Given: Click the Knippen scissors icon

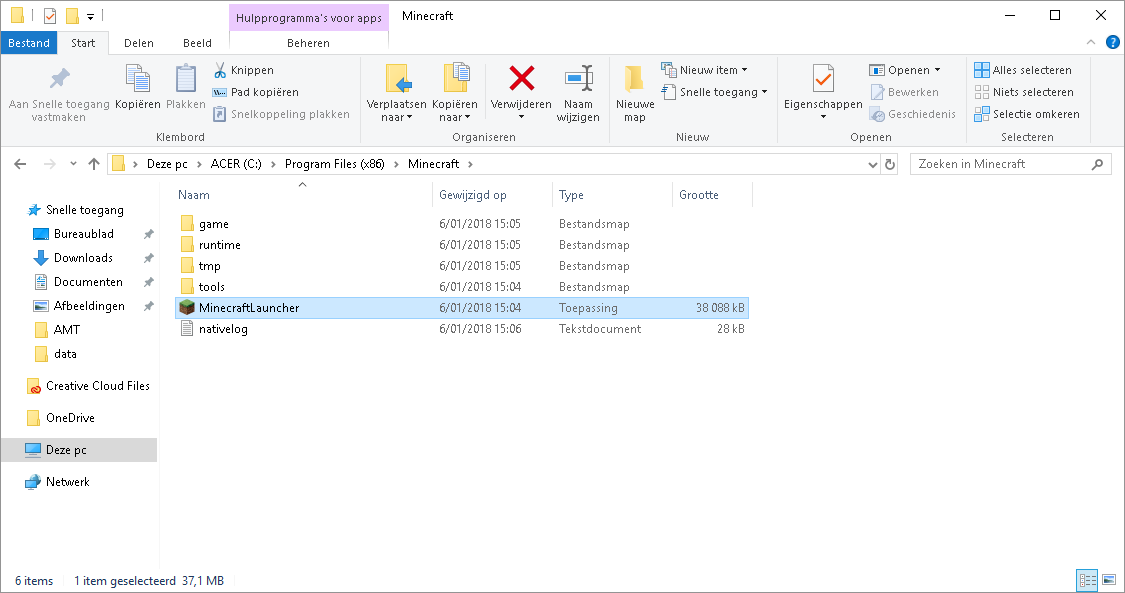Looking at the screenshot, I should [220, 70].
